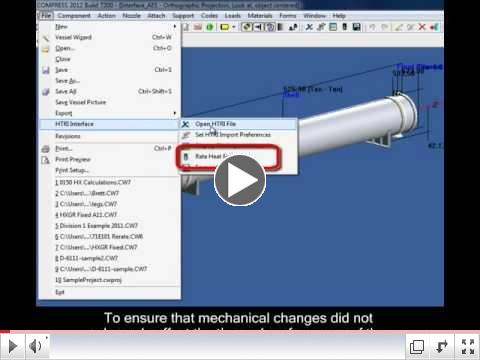Viewport: 480px width, 360px height.
Task: Open the Help menu
Action: [339, 16]
